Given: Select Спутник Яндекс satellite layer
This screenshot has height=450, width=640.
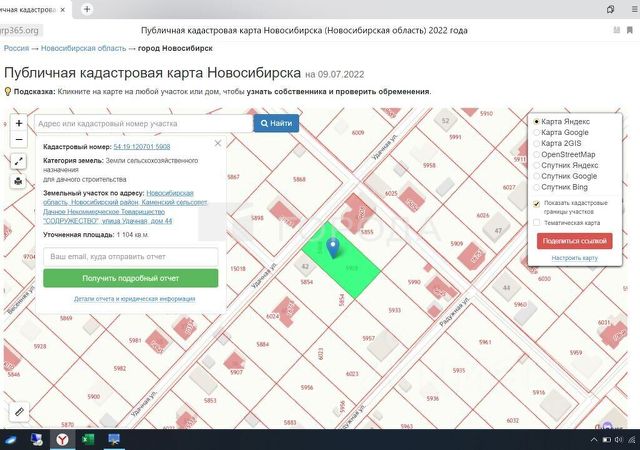Looking at the screenshot, I should (x=566, y=165).
